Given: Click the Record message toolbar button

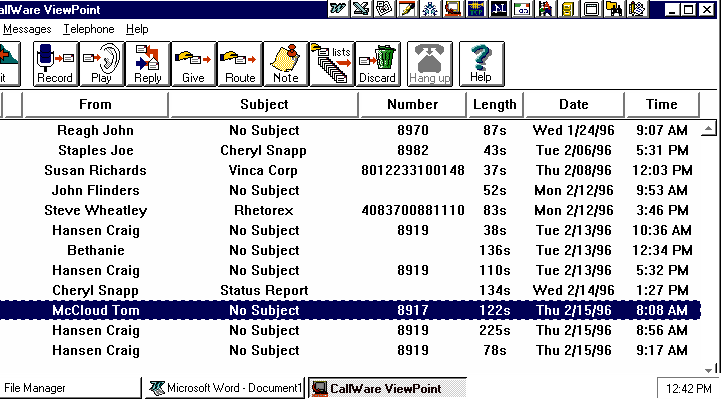Looking at the screenshot, I should 55,64.
